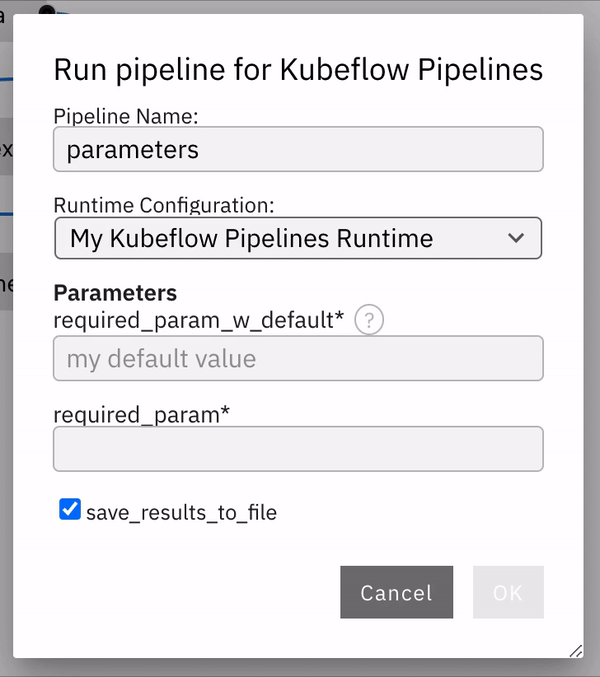Screen dimensions: 600x677
Task: Click the Pipeline Name input field
Action: [x=298, y=149]
